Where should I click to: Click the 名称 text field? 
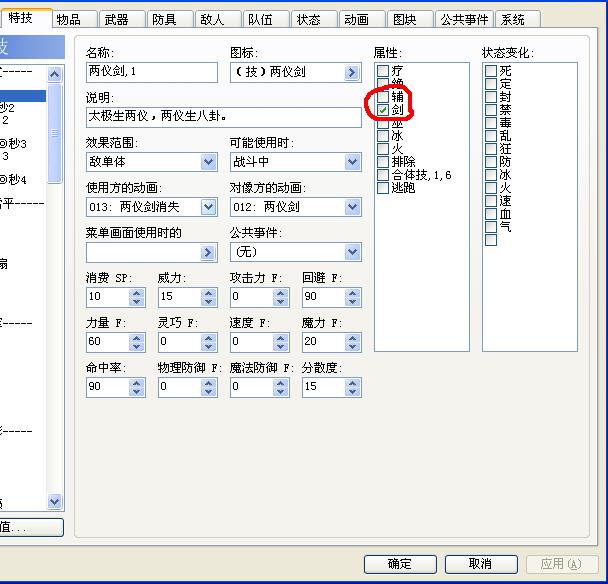pos(152,72)
